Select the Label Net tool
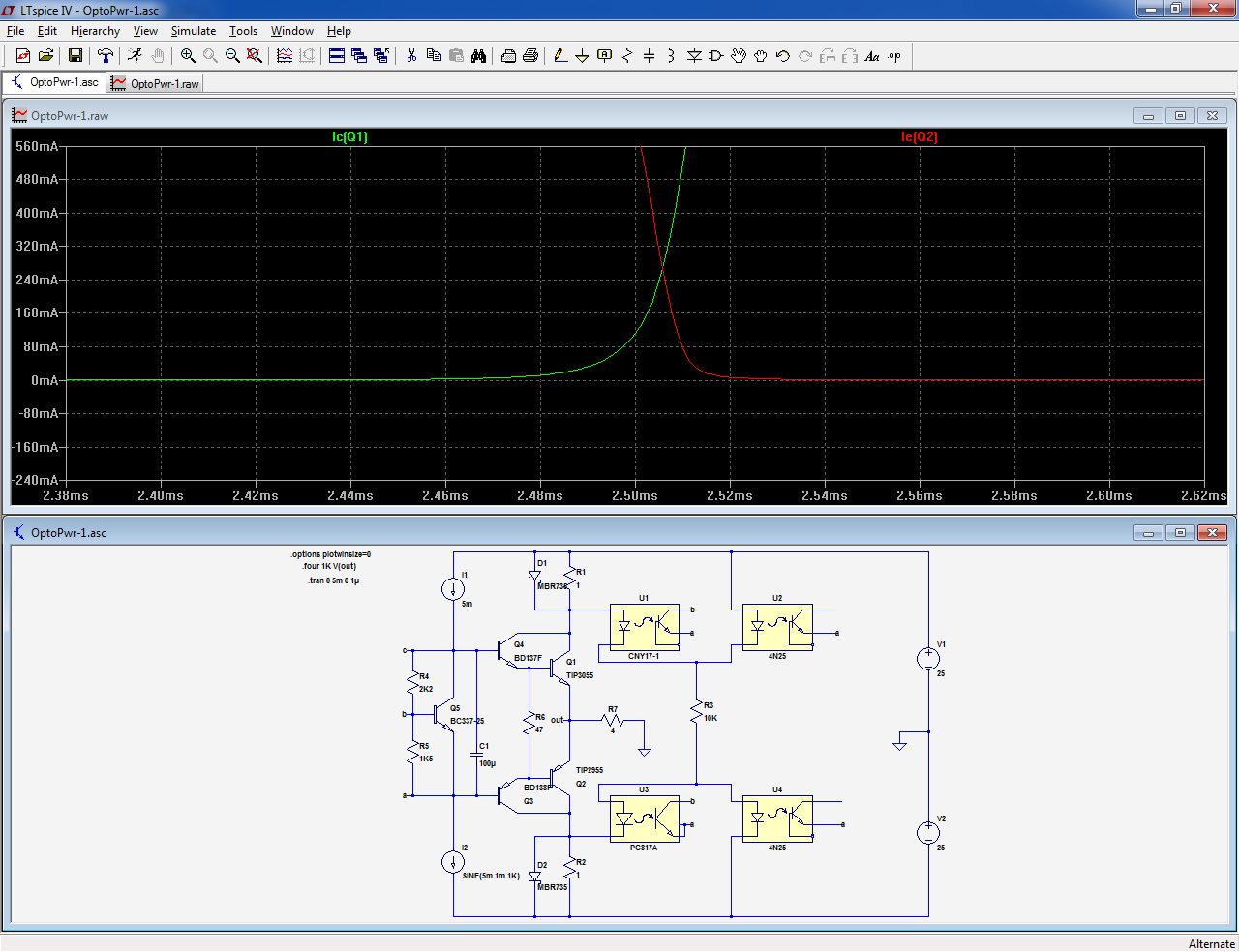 point(605,56)
